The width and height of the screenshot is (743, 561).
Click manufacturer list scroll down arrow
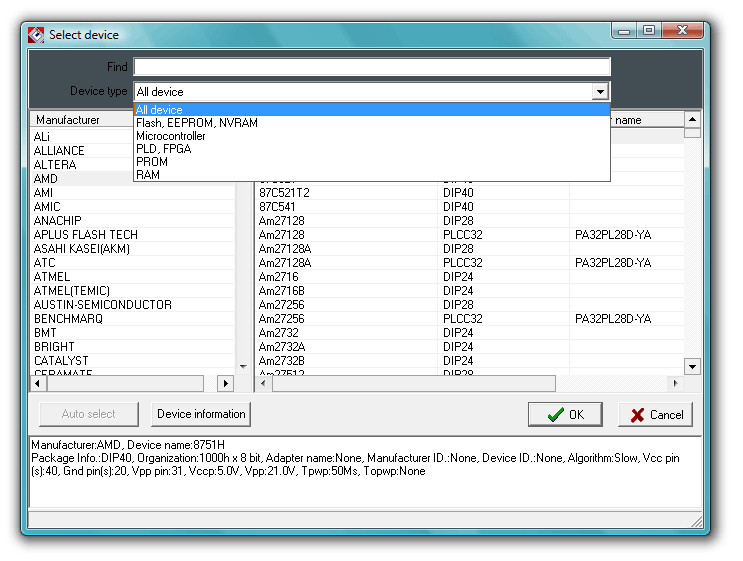coord(243,366)
